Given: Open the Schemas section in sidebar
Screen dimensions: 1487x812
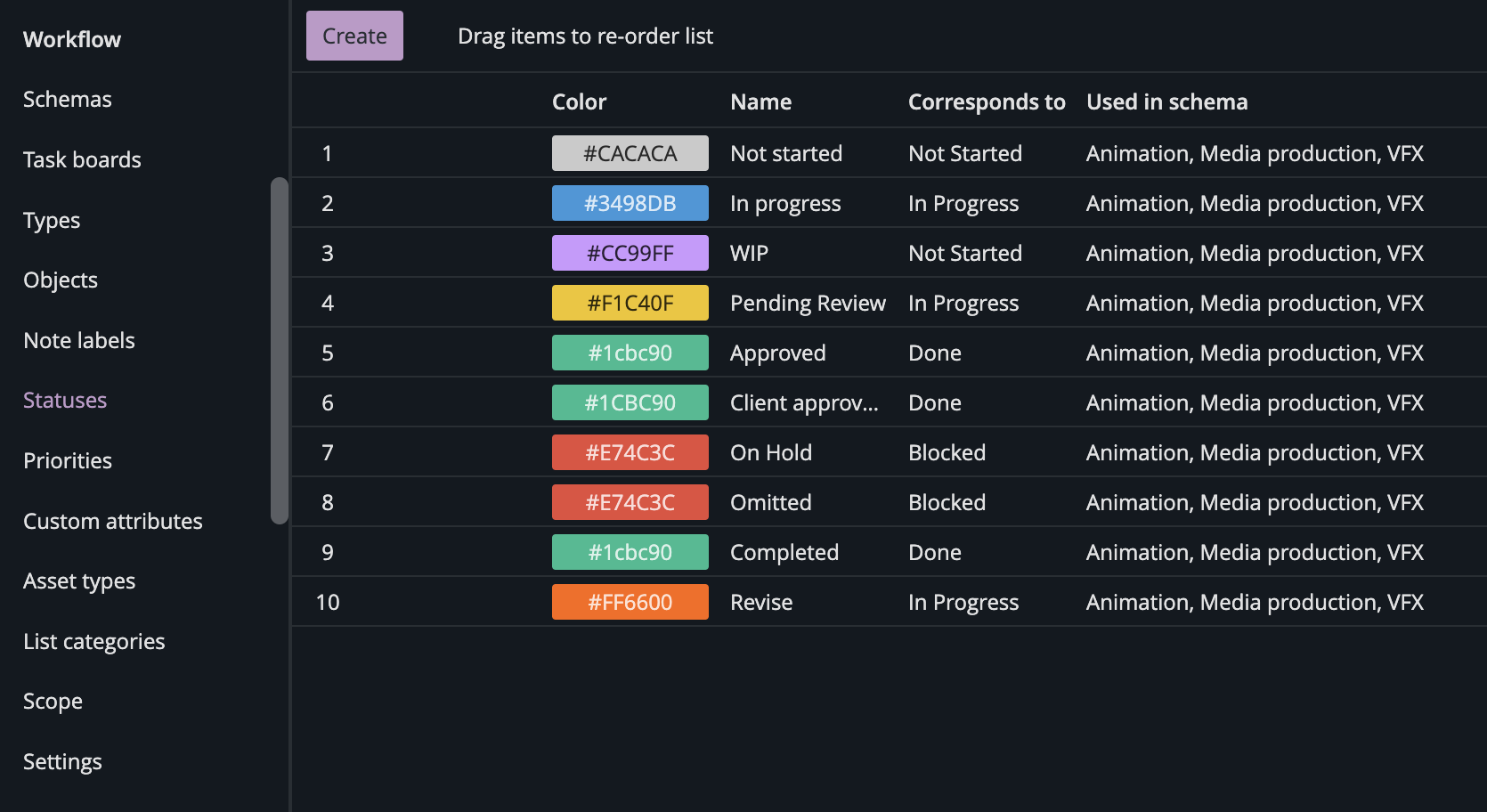Looking at the screenshot, I should coord(68,99).
